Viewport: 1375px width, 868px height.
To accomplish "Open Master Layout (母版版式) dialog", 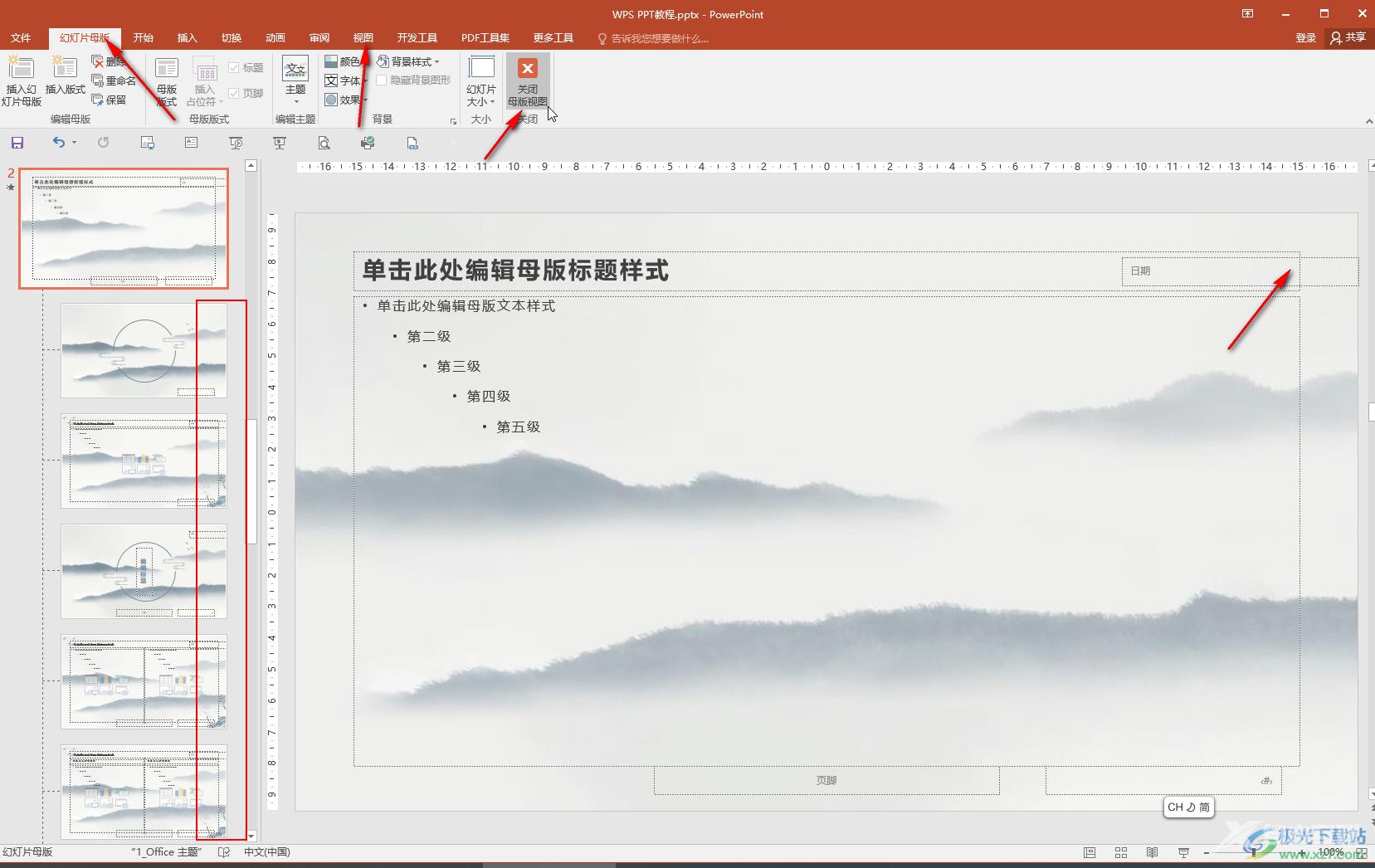I will (167, 80).
